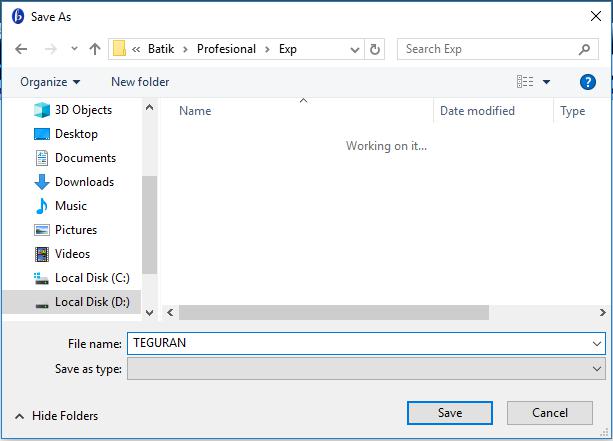
Task: Refresh the Exp folder view
Action: [376, 49]
